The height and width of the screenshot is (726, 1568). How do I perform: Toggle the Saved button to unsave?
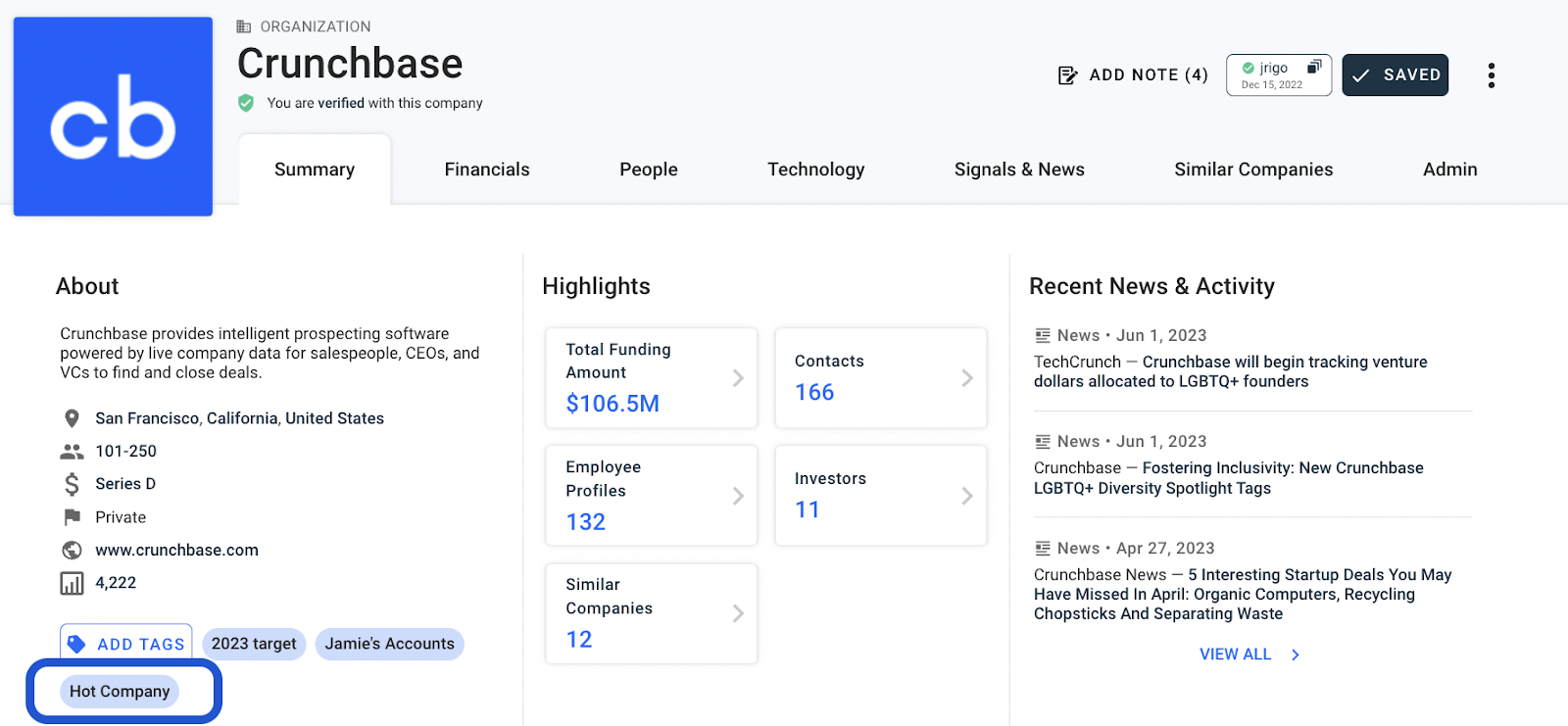pyautogui.click(x=1395, y=75)
